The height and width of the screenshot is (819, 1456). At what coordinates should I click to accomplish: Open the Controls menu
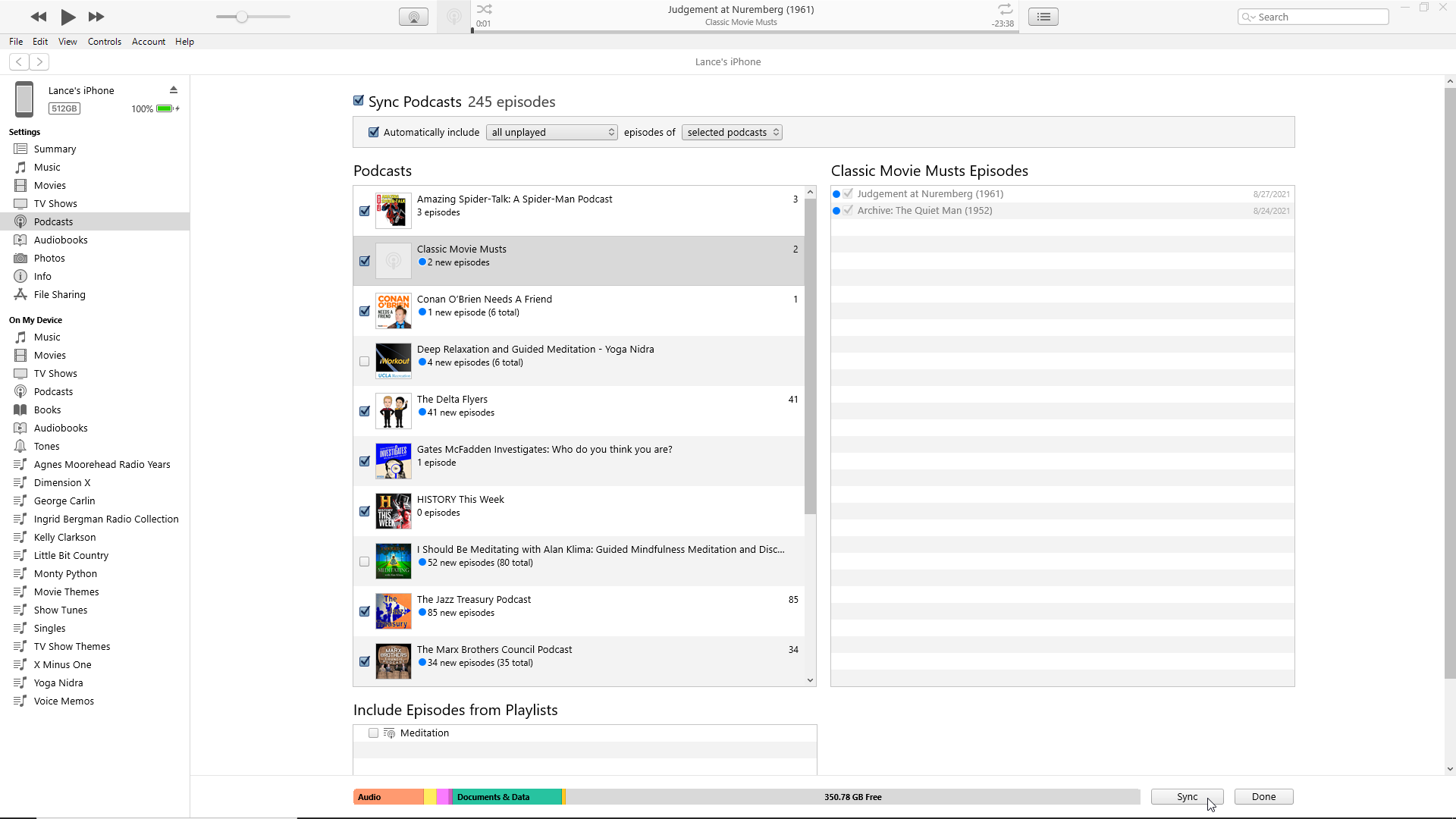coord(105,42)
